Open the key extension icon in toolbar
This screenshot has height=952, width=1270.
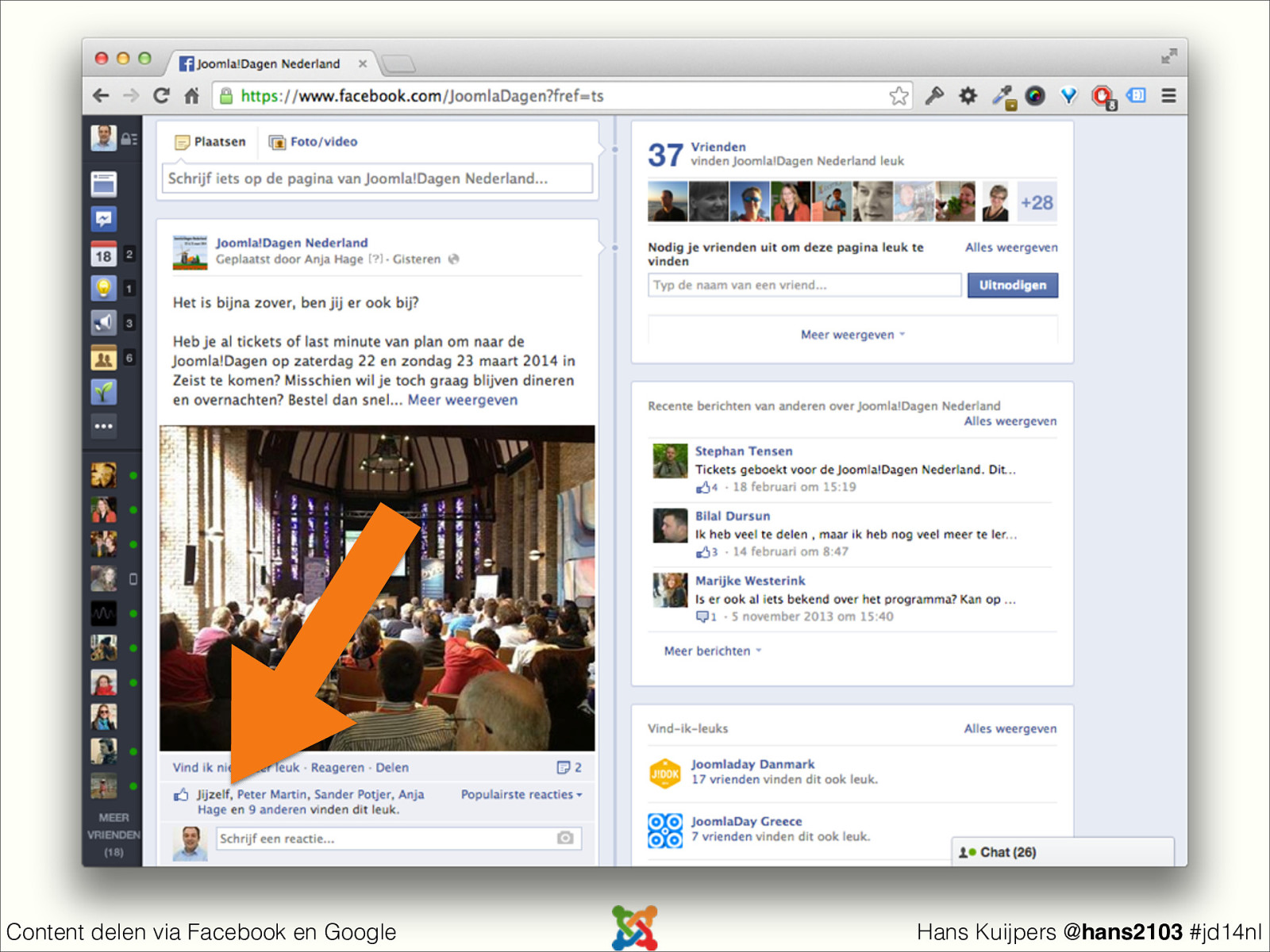click(934, 96)
